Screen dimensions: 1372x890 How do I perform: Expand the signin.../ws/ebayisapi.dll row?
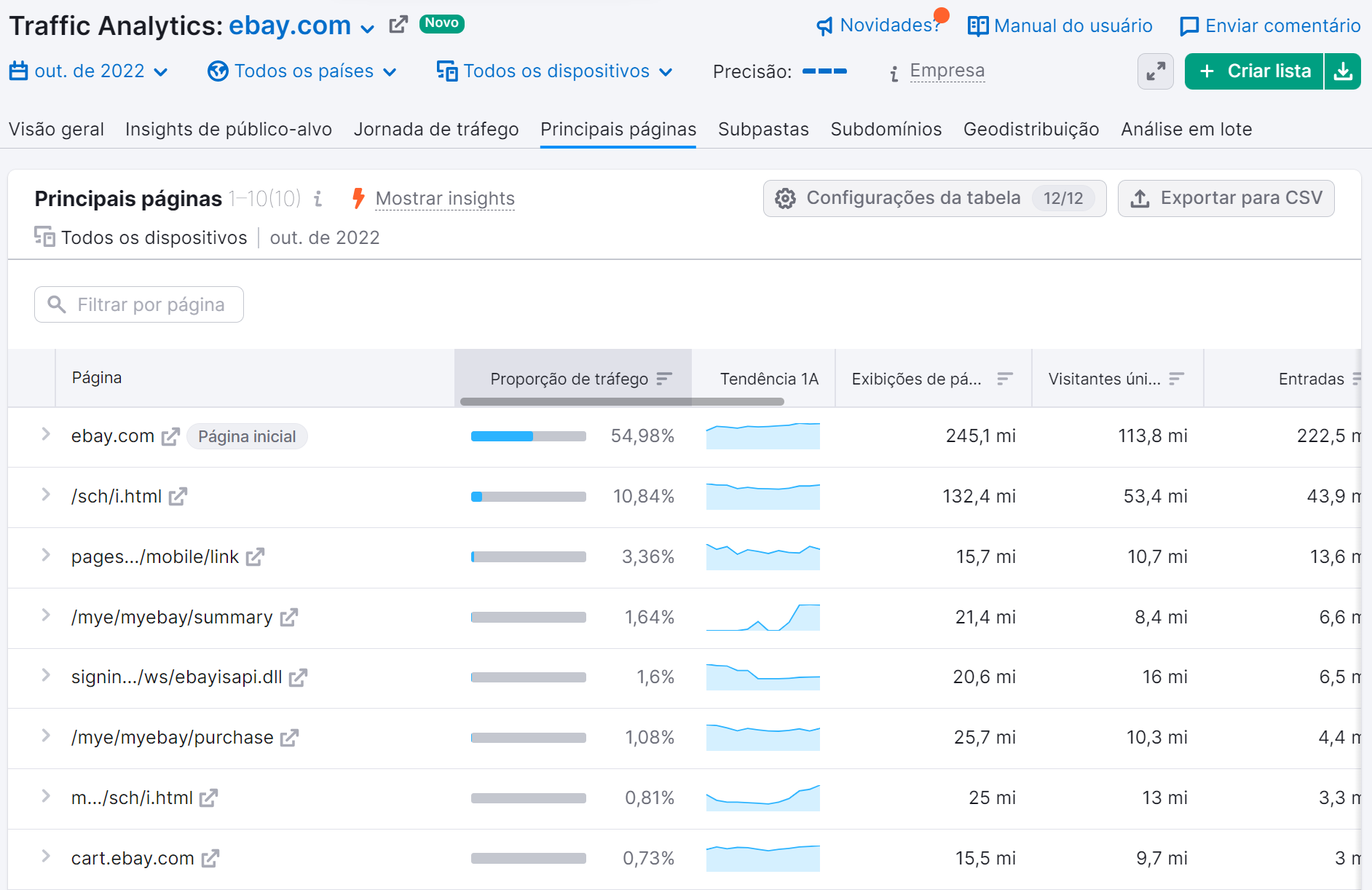46,676
